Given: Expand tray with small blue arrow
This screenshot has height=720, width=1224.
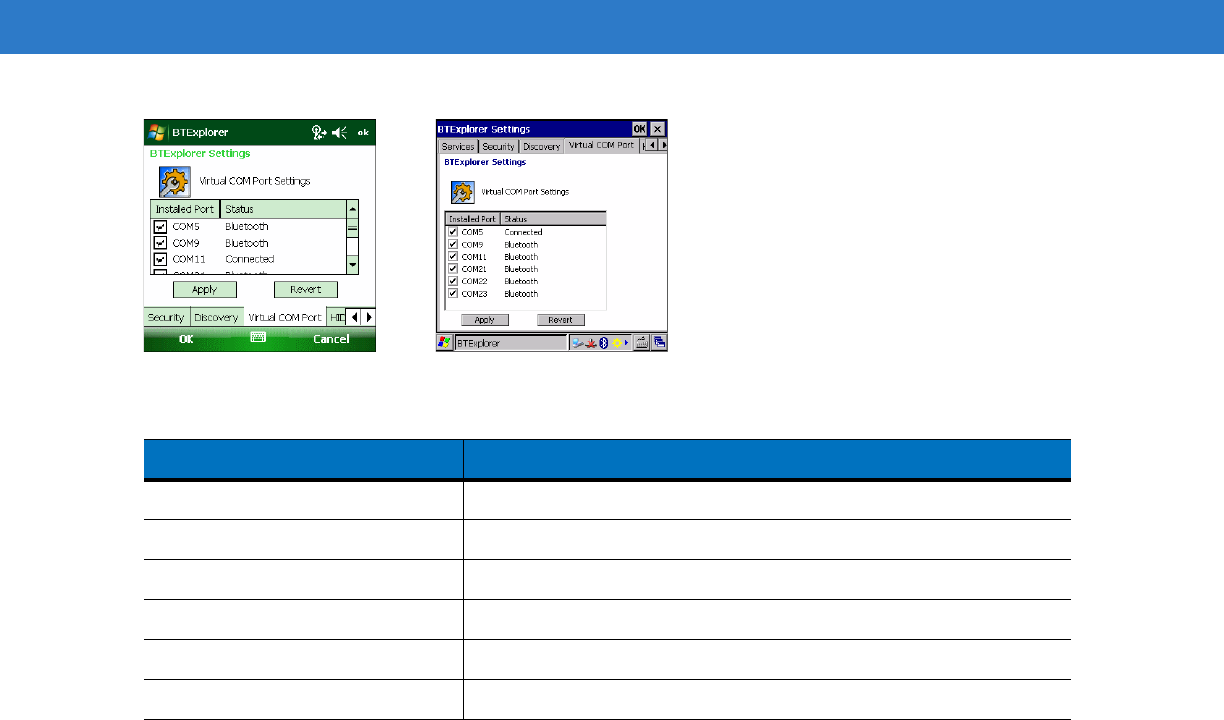Looking at the screenshot, I should [x=627, y=343].
